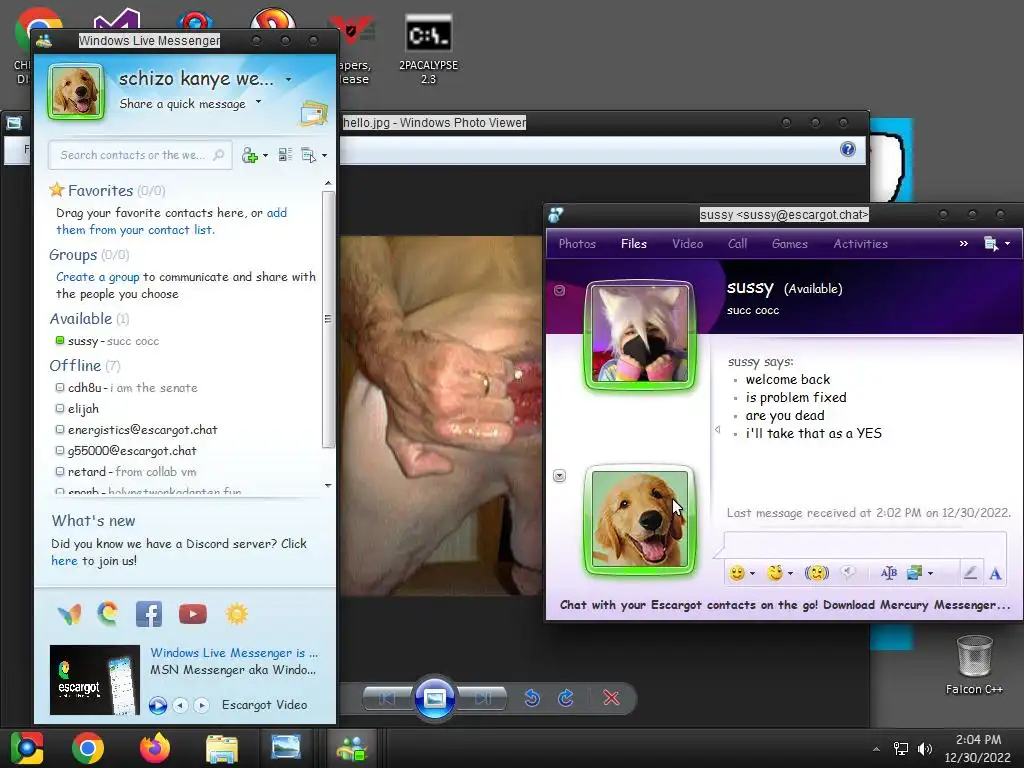Image resolution: width=1024 pixels, height=768 pixels.
Task: Open the emoticon picker in chat
Action: point(737,573)
